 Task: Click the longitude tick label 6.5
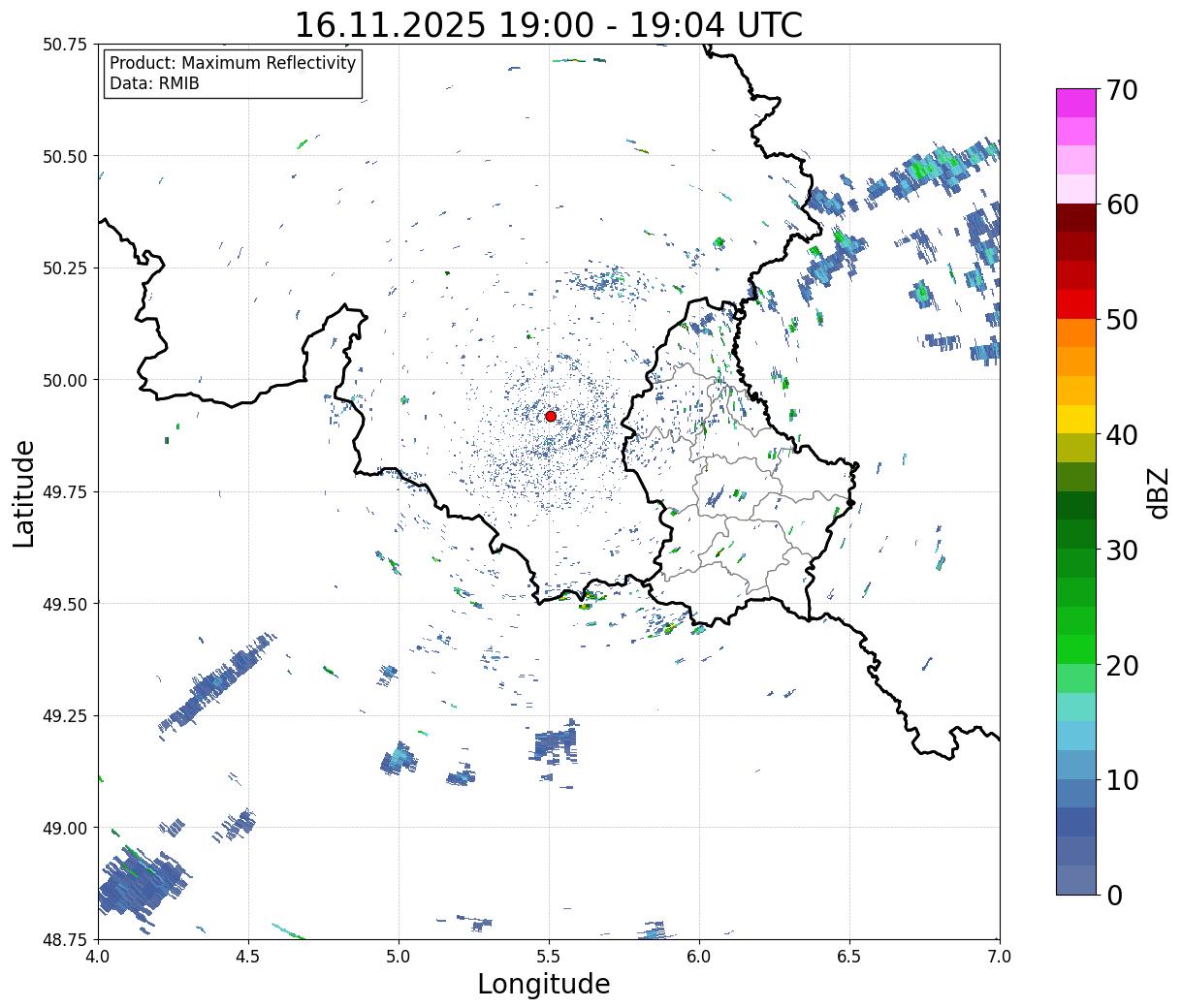(849, 957)
